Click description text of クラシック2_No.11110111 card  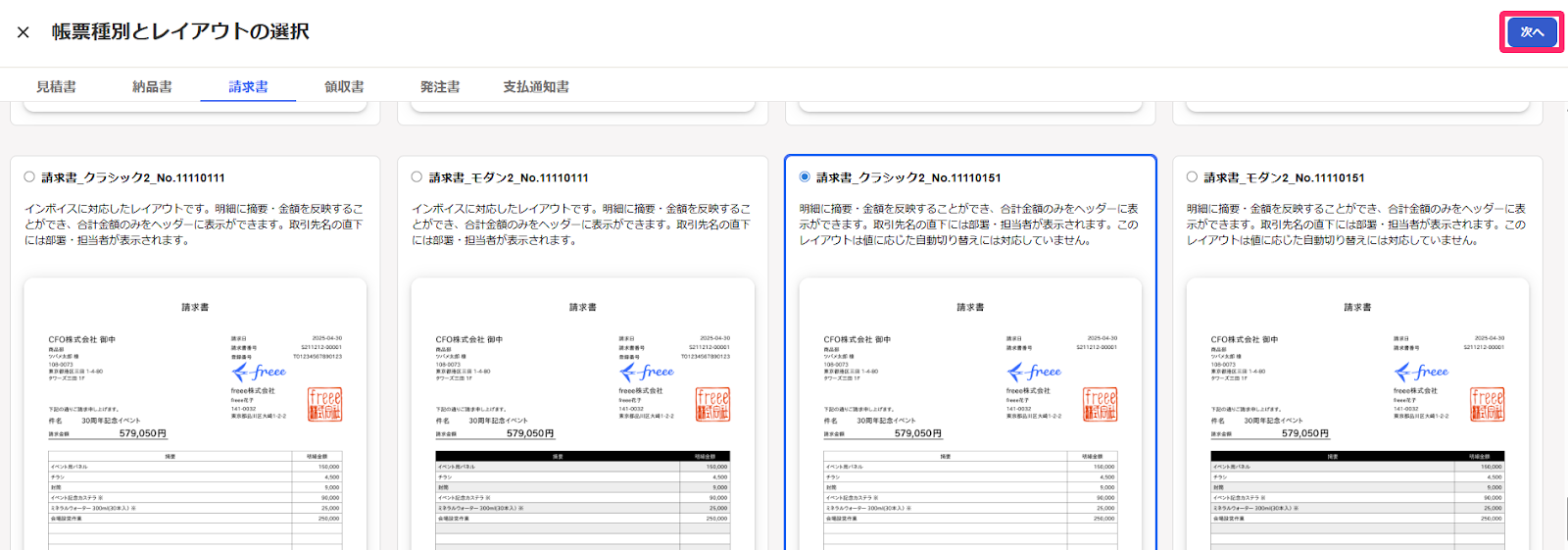coord(194,225)
